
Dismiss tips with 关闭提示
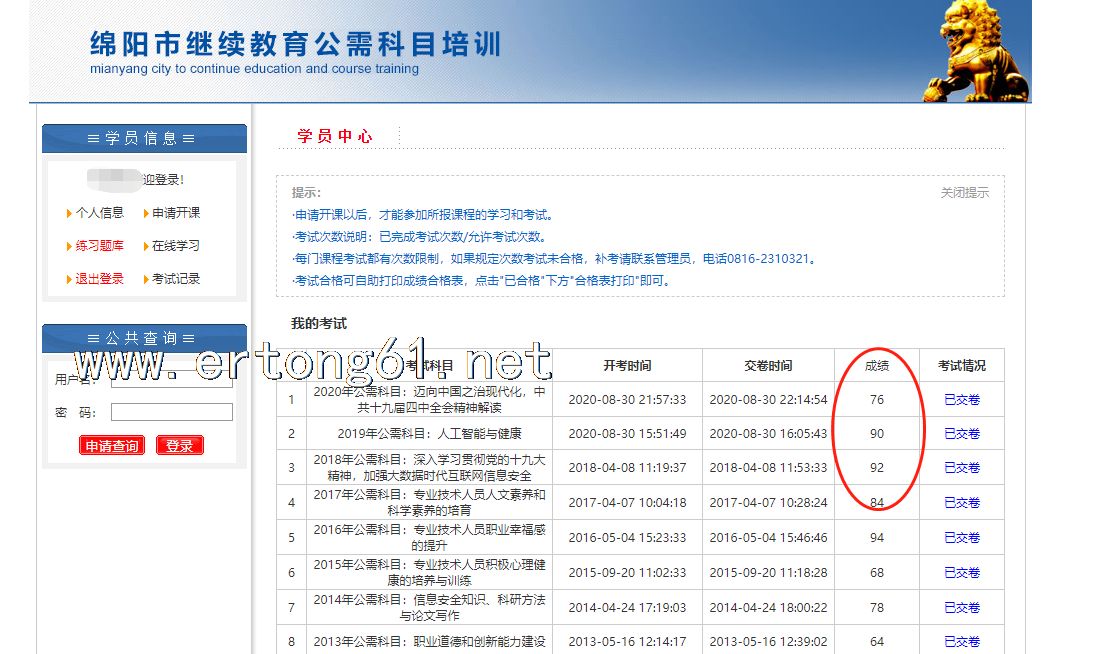[964, 193]
